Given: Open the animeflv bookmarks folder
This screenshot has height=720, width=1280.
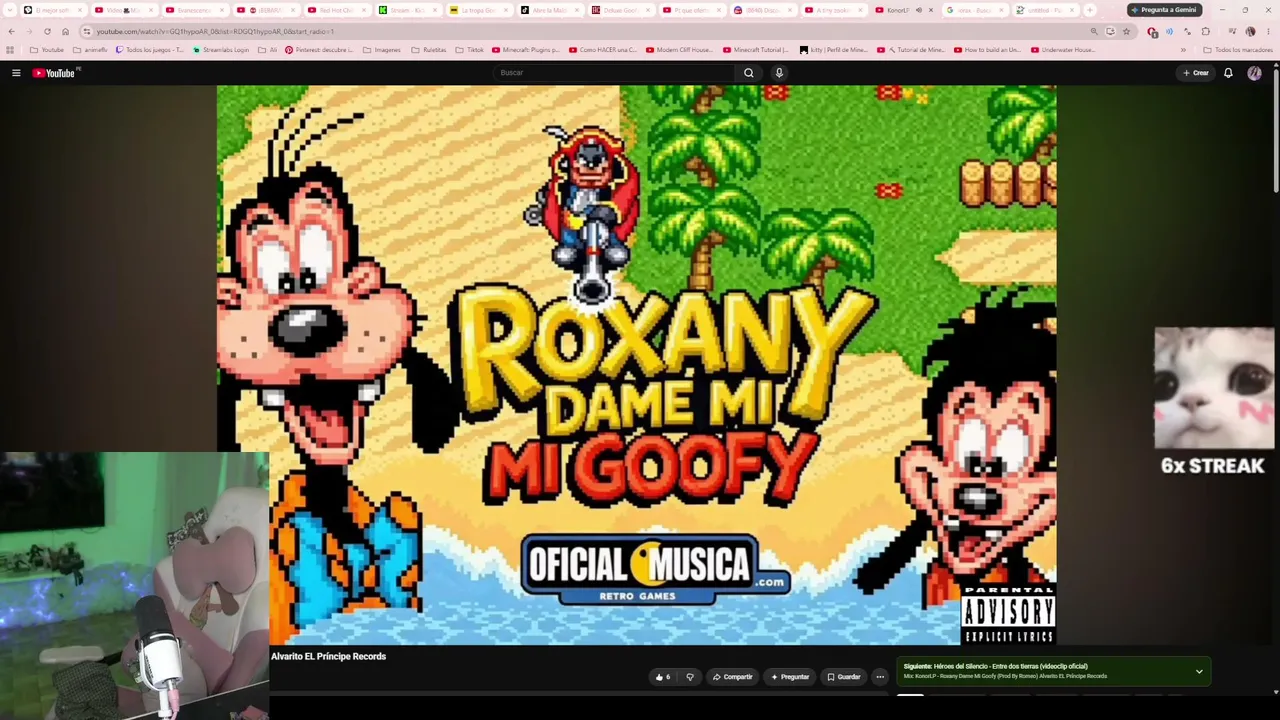Looking at the screenshot, I should point(92,50).
